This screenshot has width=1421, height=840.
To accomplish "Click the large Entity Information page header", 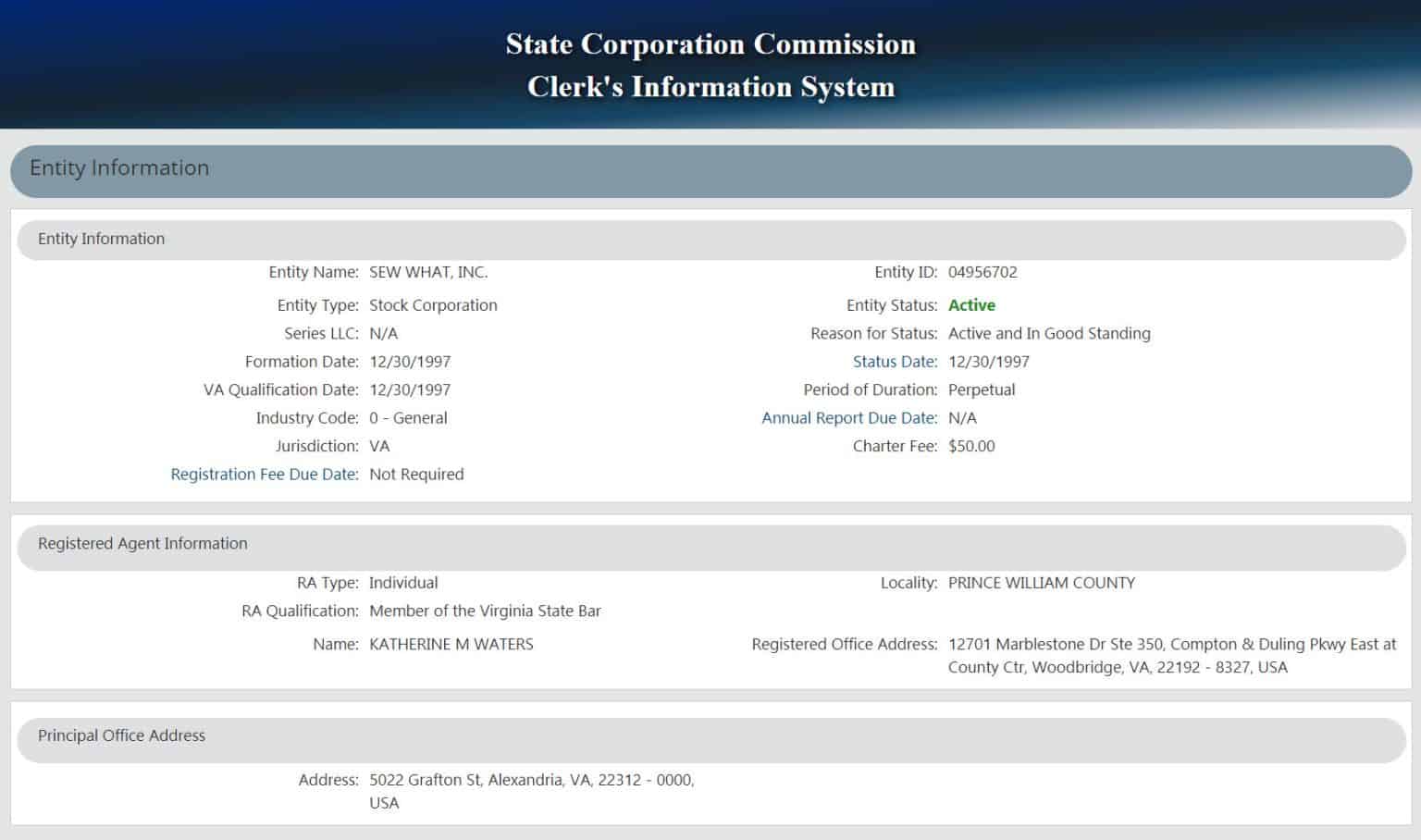I will [119, 168].
